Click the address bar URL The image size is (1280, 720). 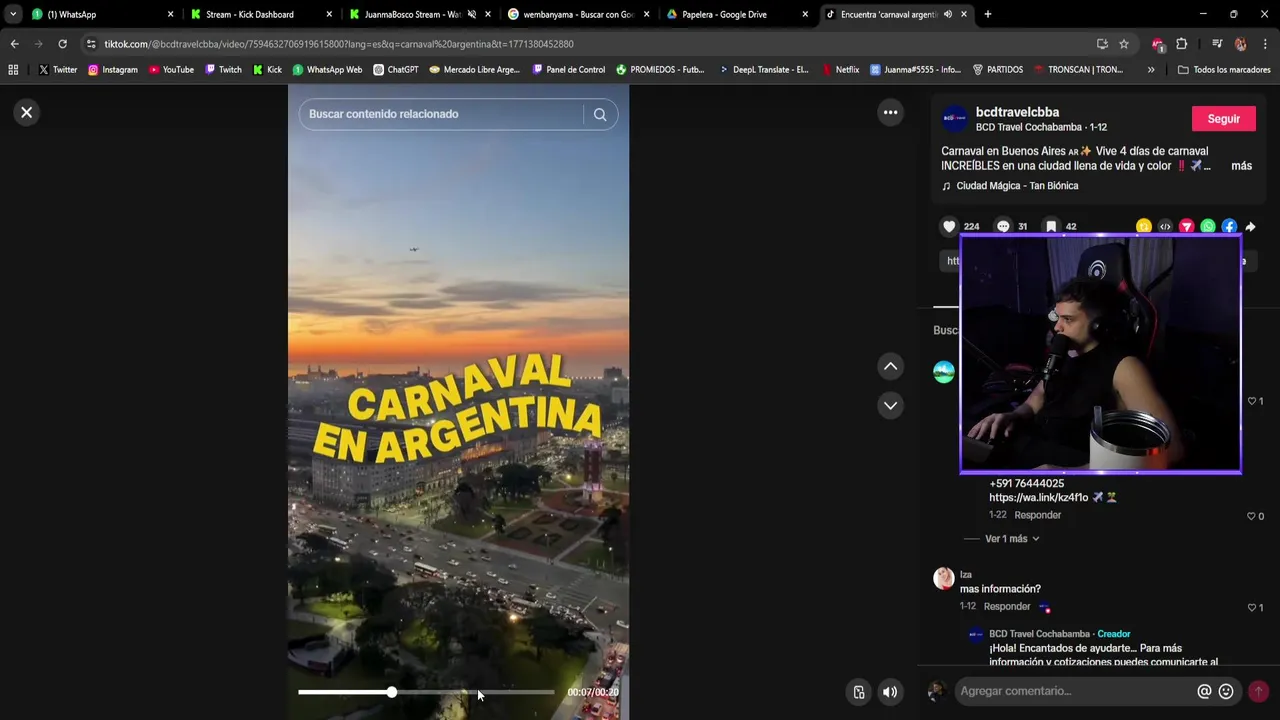pos(339,44)
